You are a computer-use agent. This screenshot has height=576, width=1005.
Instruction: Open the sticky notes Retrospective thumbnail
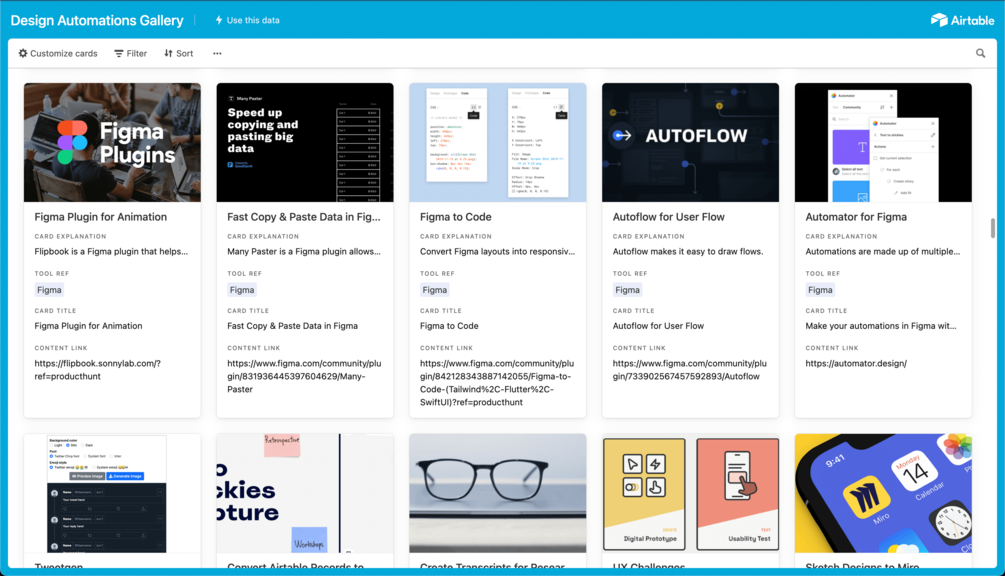[305, 493]
